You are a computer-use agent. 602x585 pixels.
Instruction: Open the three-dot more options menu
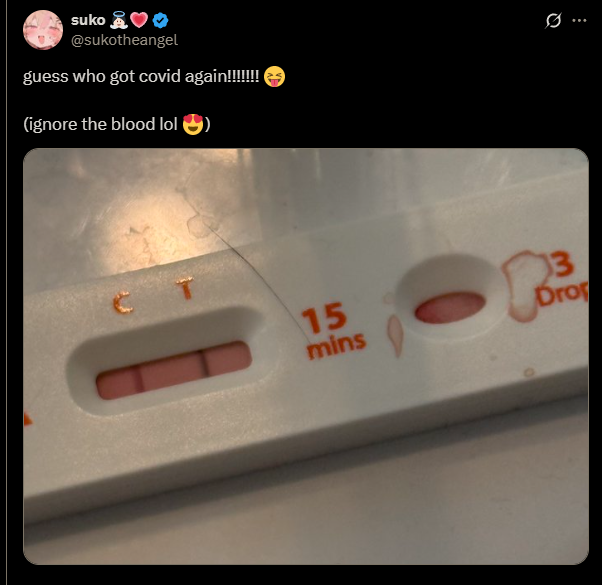(579, 20)
